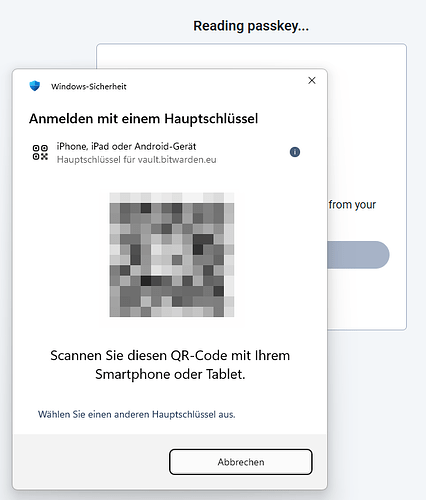Click the gray footer area beside Abbrechen
Image resolution: width=426 pixels, height=500 pixels.
pos(91,462)
